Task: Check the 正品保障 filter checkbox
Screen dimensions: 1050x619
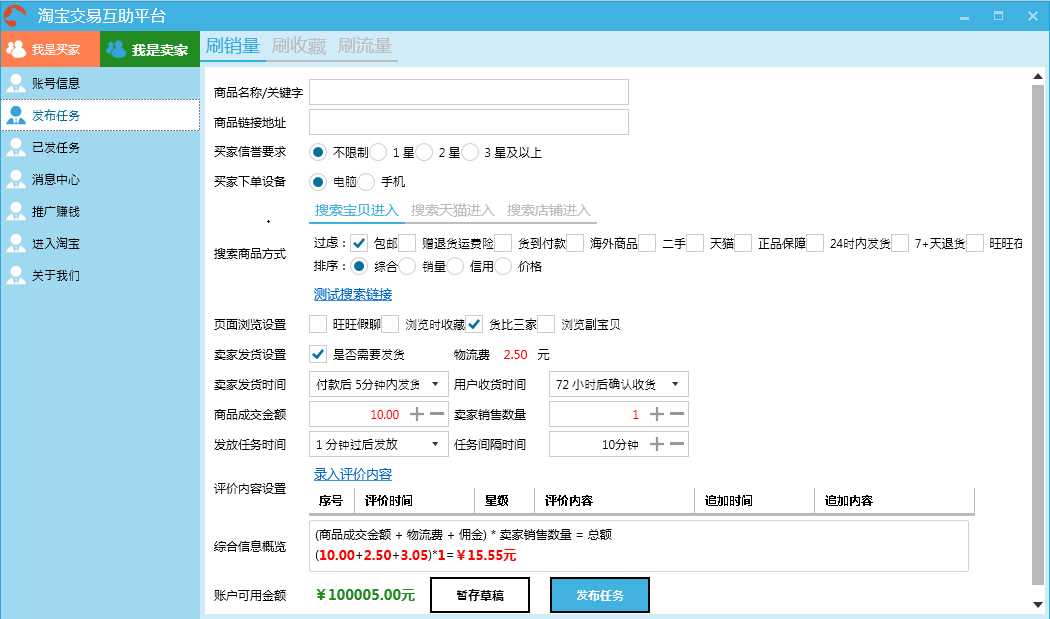Action: [743, 243]
